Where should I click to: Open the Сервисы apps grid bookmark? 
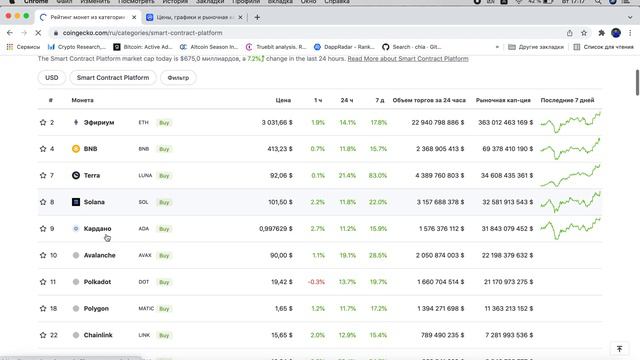tap(23, 47)
